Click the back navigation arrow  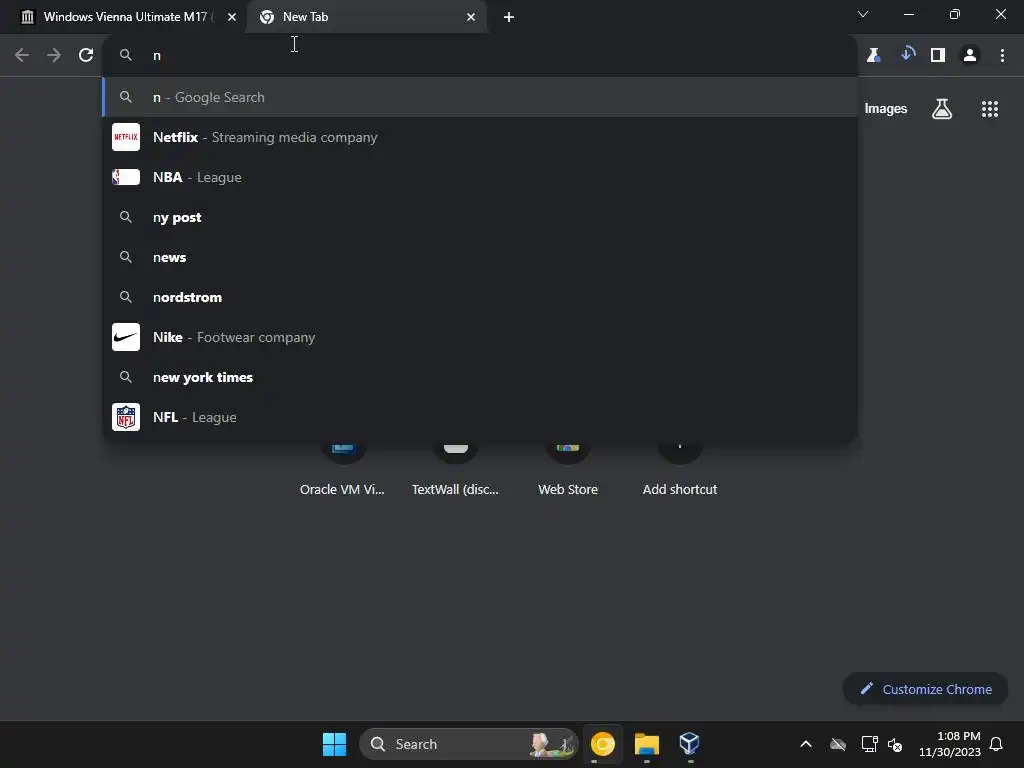coord(22,56)
